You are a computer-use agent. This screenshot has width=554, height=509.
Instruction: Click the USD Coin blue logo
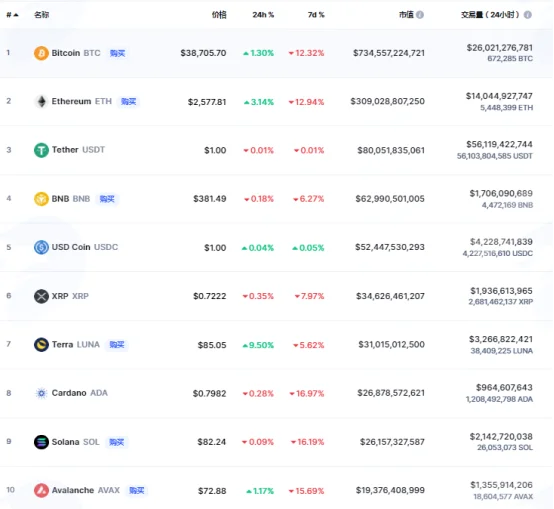[41, 247]
